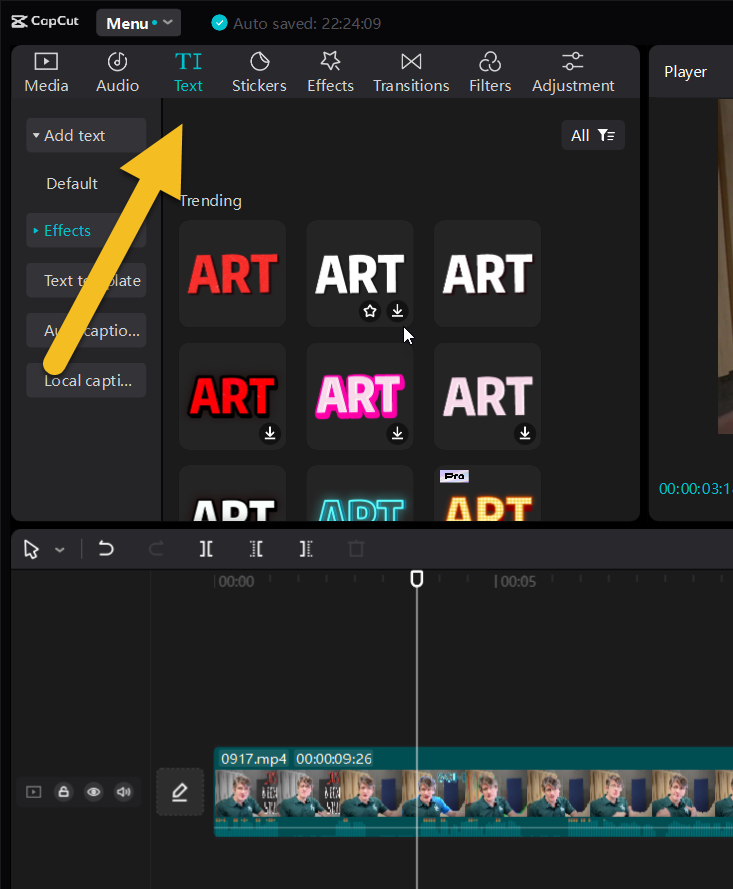Expand the Effects sidebar section
Image resolution: width=733 pixels, height=889 pixels.
[86, 231]
